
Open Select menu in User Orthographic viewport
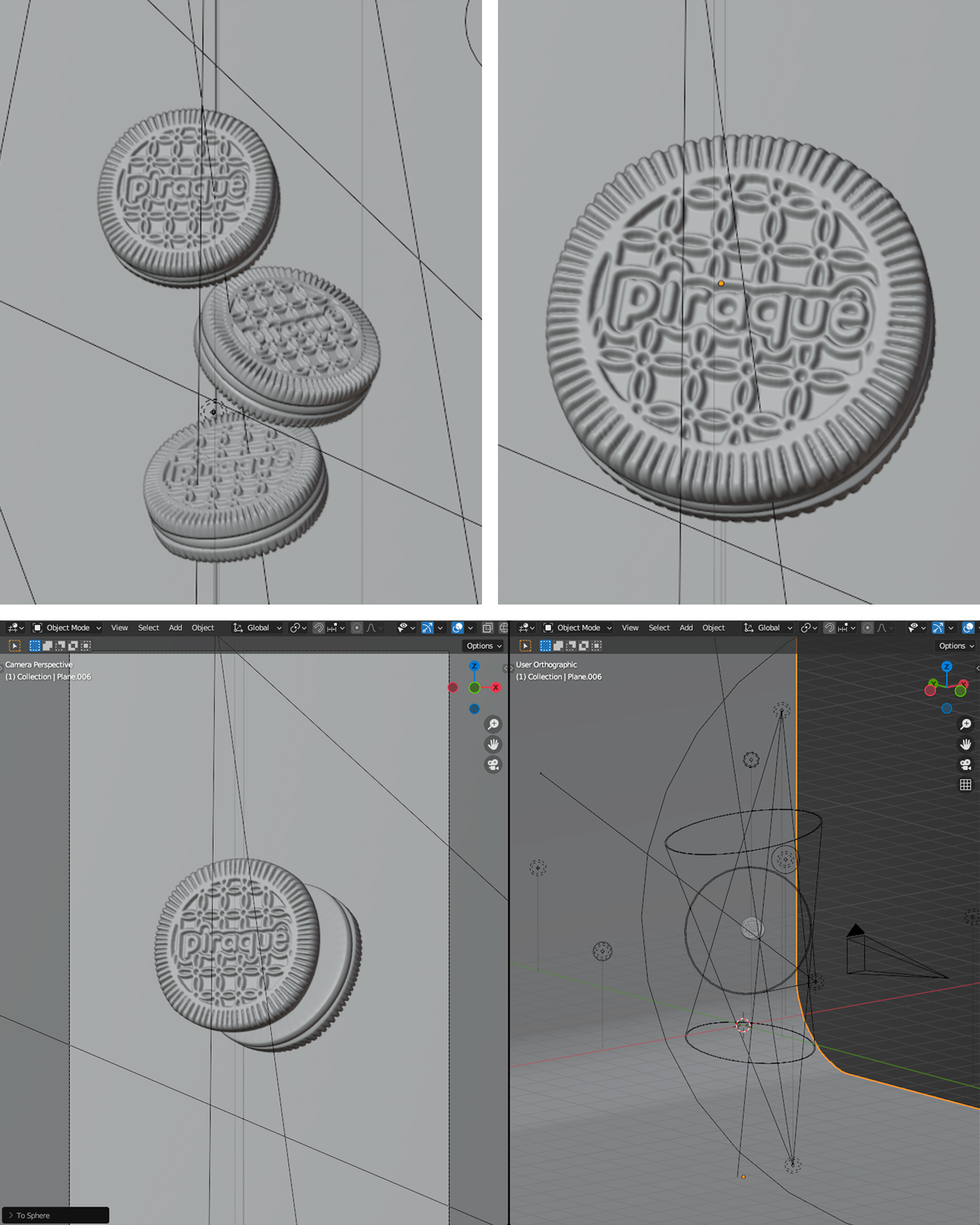[x=659, y=628]
